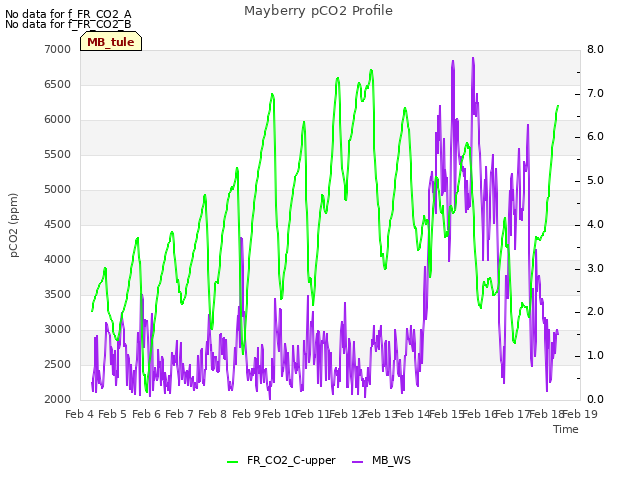Viewport: 640px width, 480px height.
Task: Click the 2000 left-axis tick label
Action: pos(58,400)
